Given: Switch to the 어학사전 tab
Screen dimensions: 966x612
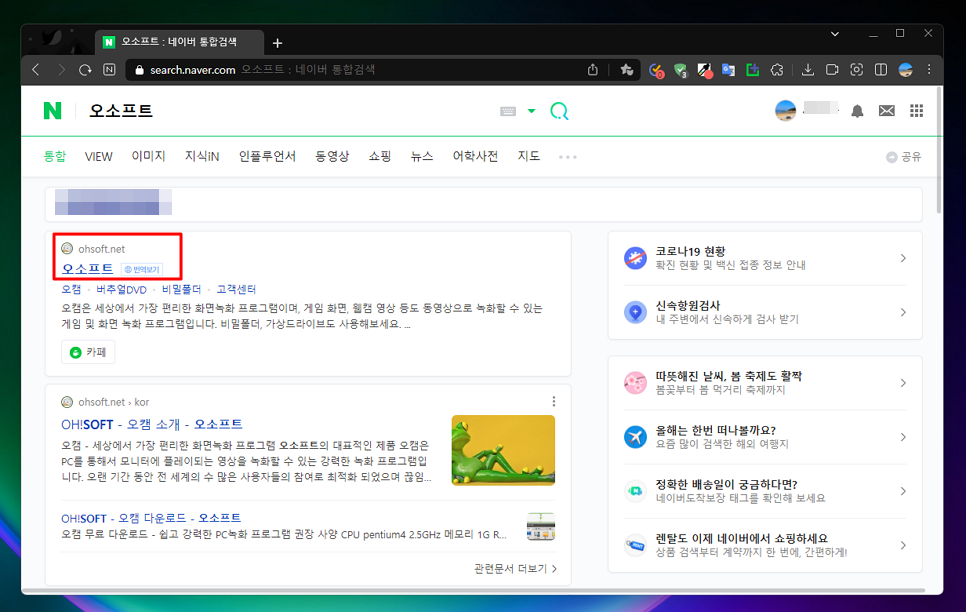Looking at the screenshot, I should (475, 157).
